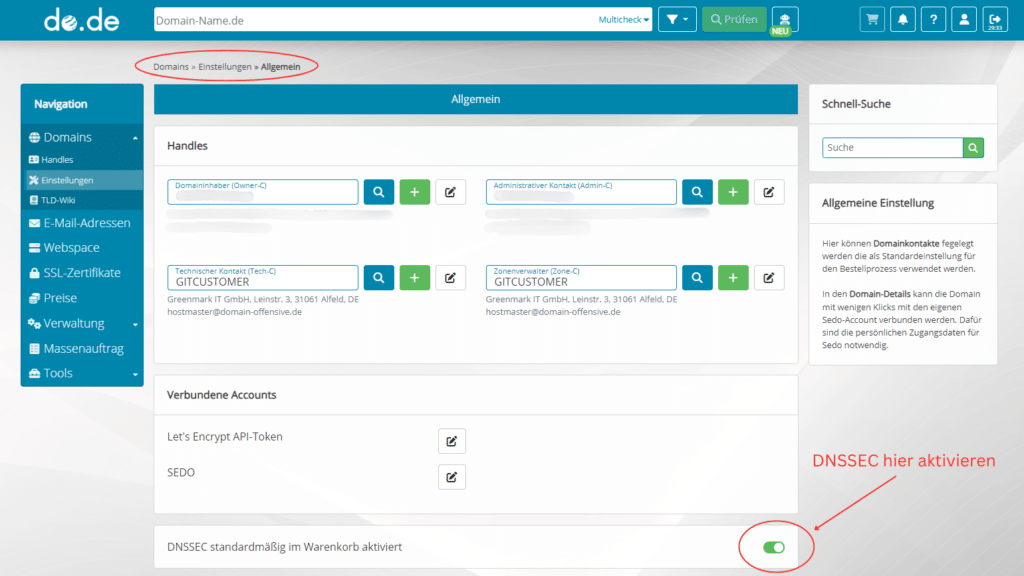Add new Technischer Kontakt (Tech-C) handle
Image resolution: width=1024 pixels, height=576 pixels.
[415, 278]
